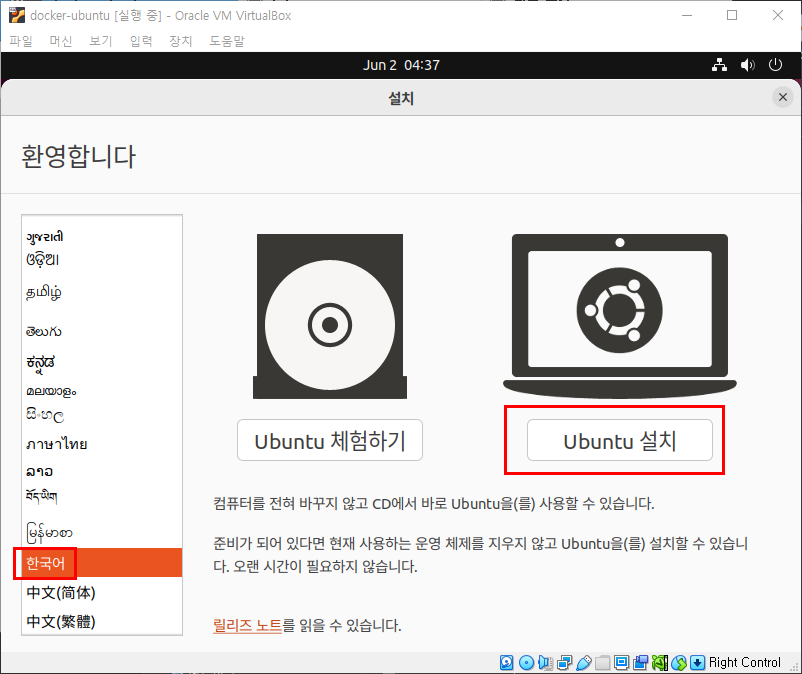Select 한국어 in the language list
The width and height of the screenshot is (802, 674).
(x=102, y=563)
